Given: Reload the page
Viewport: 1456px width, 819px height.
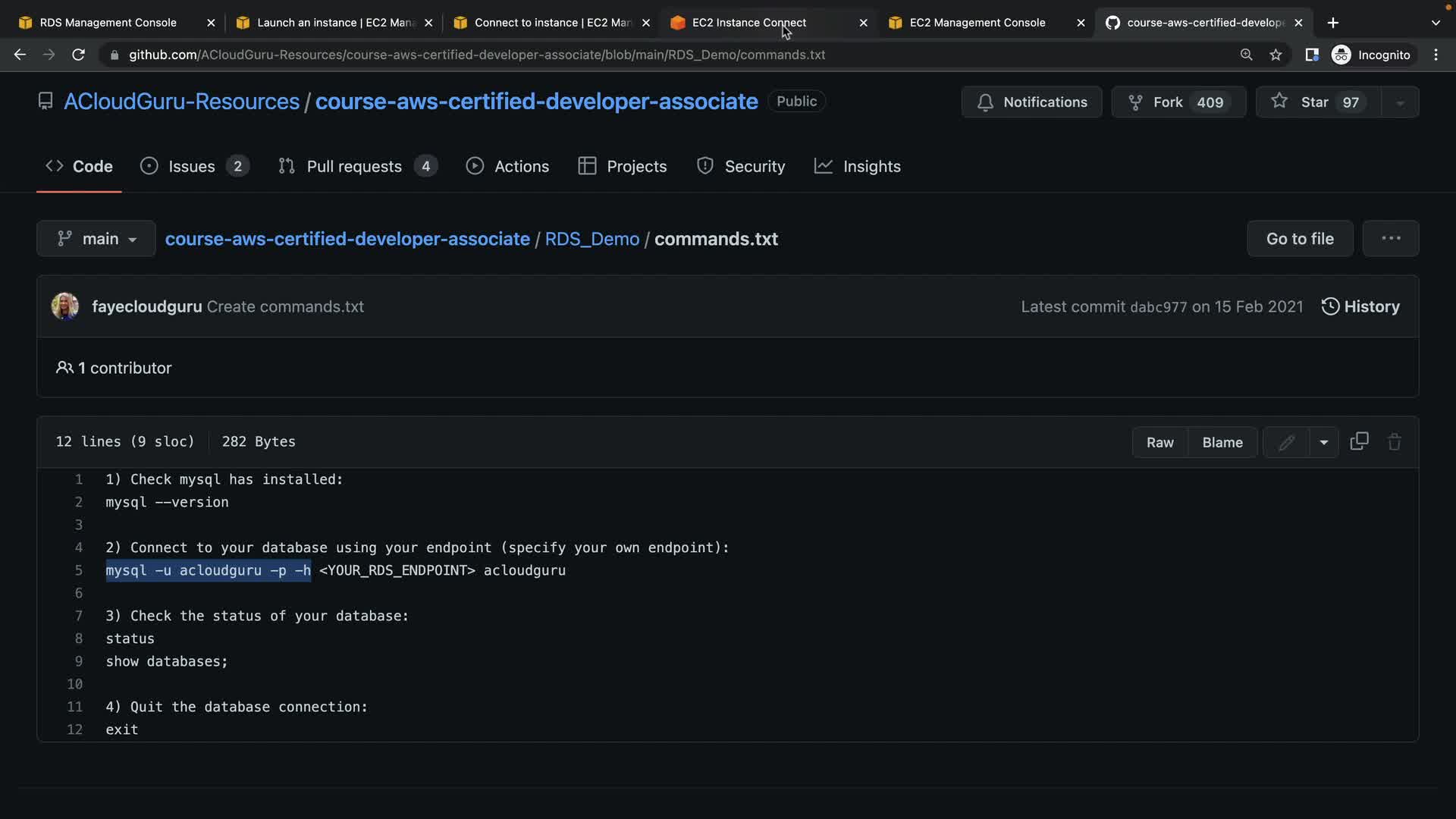Looking at the screenshot, I should tap(78, 55).
